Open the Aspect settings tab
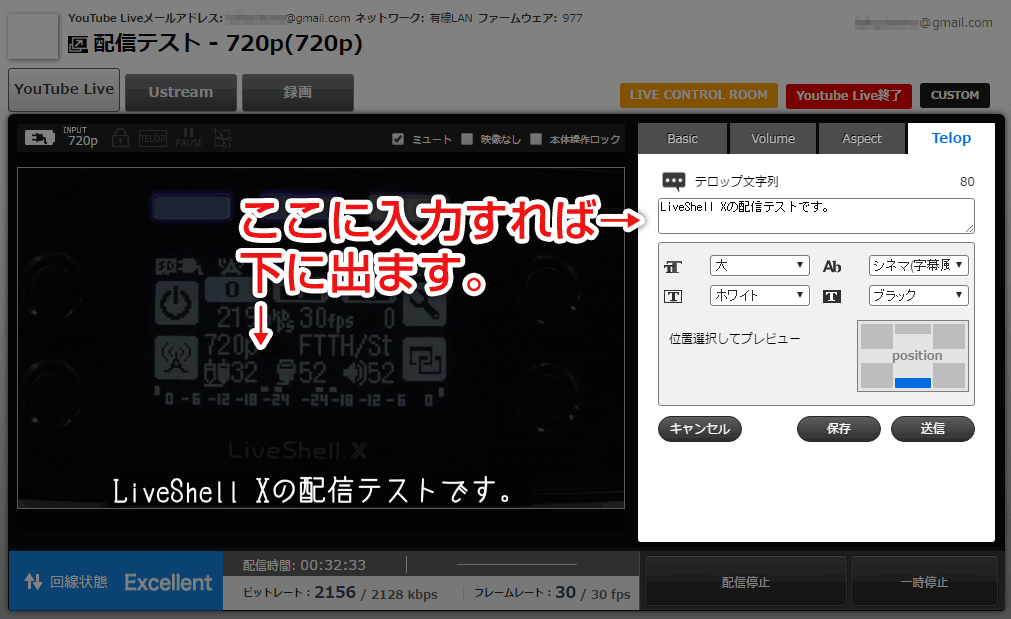 [x=861, y=139]
